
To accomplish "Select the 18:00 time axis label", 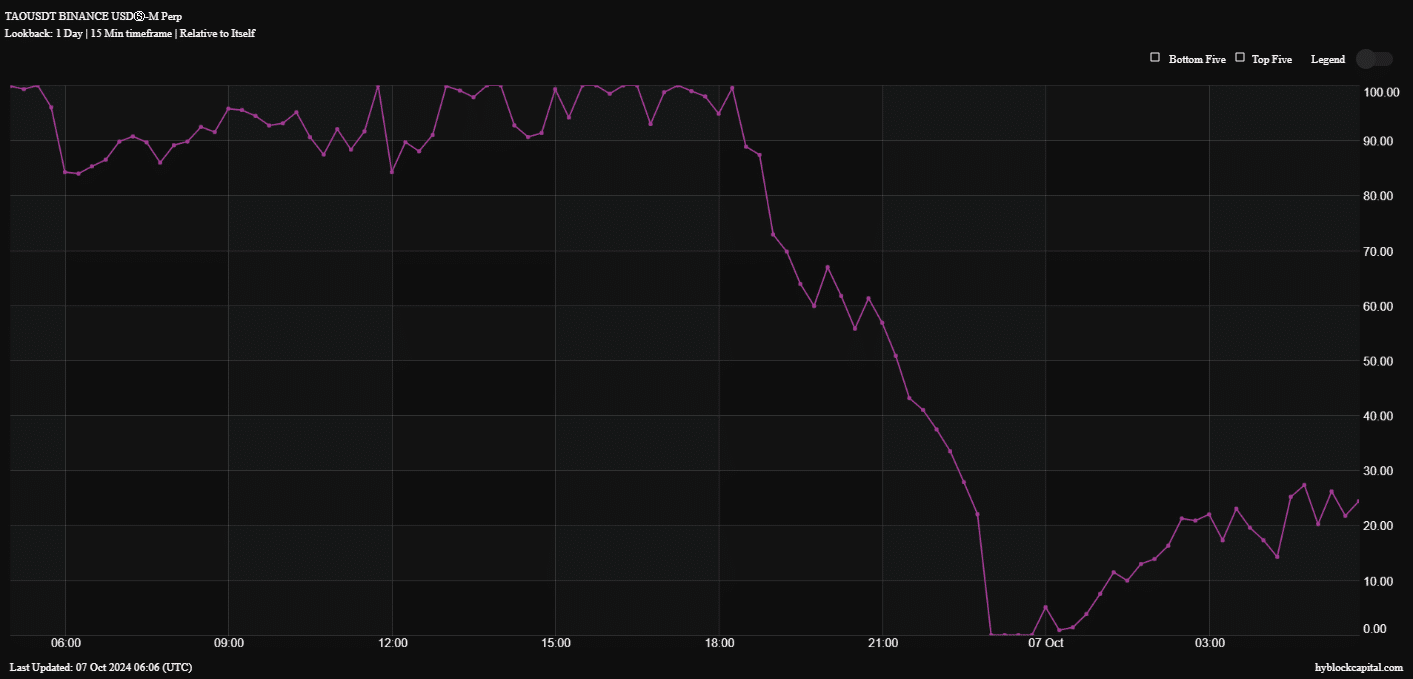I will 719,643.
